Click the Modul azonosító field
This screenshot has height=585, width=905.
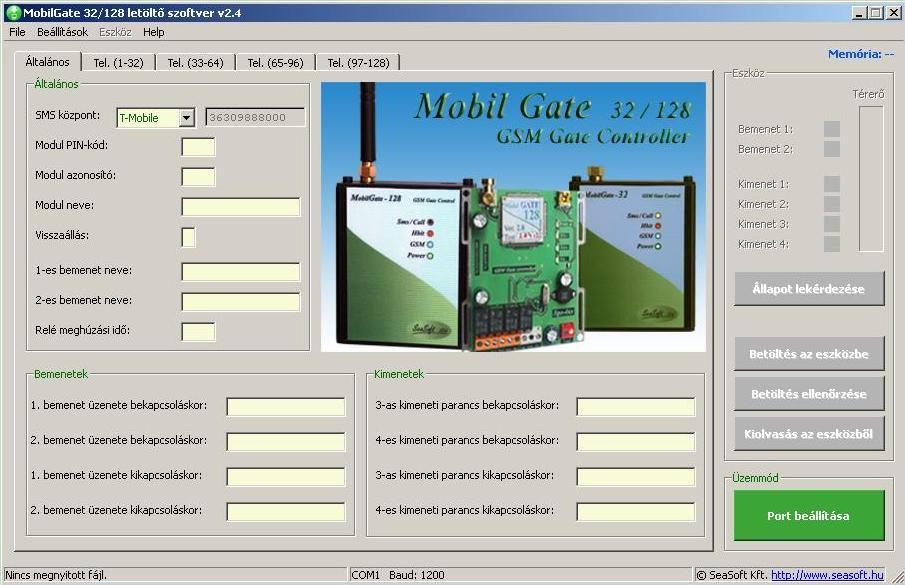(198, 177)
